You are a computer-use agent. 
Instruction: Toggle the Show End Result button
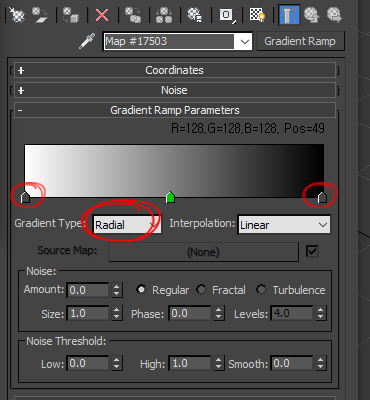click(x=289, y=15)
